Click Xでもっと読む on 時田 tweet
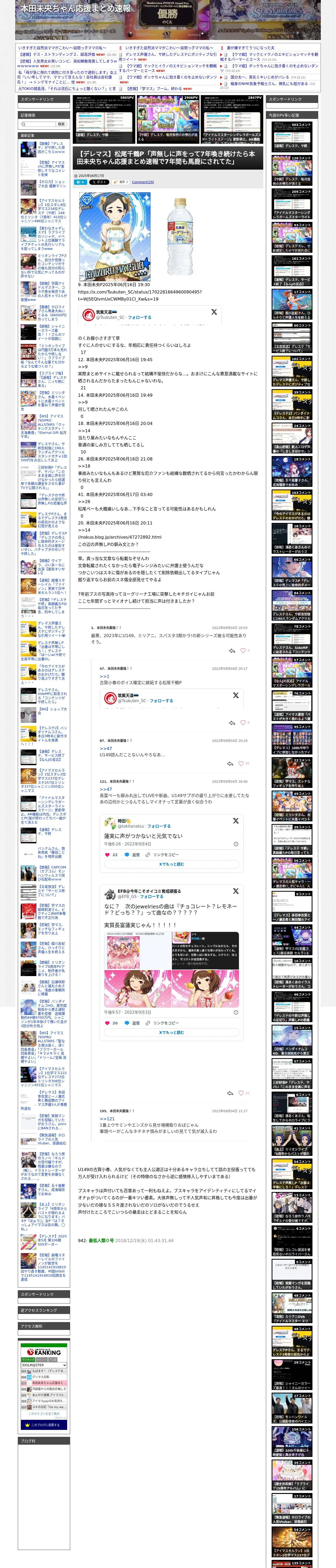336x1568 pixels. (171, 864)
